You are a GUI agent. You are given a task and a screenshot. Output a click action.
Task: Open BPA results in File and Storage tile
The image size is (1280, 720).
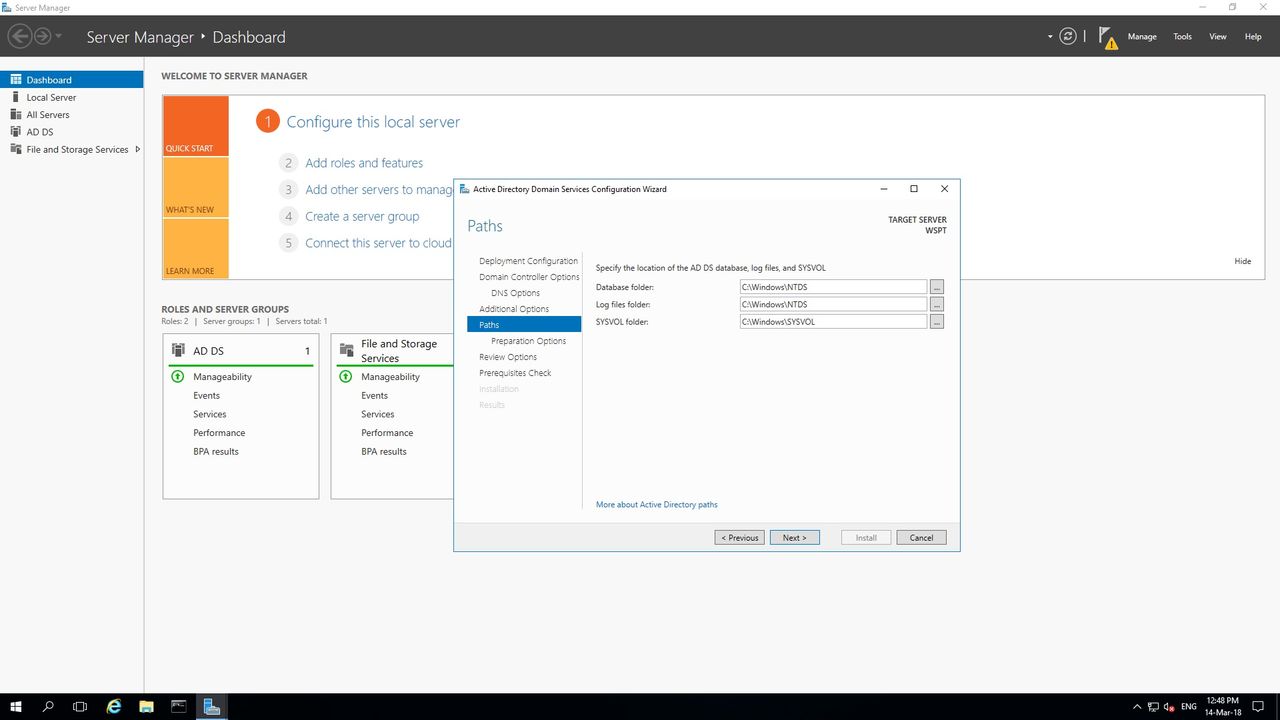[x=384, y=452]
